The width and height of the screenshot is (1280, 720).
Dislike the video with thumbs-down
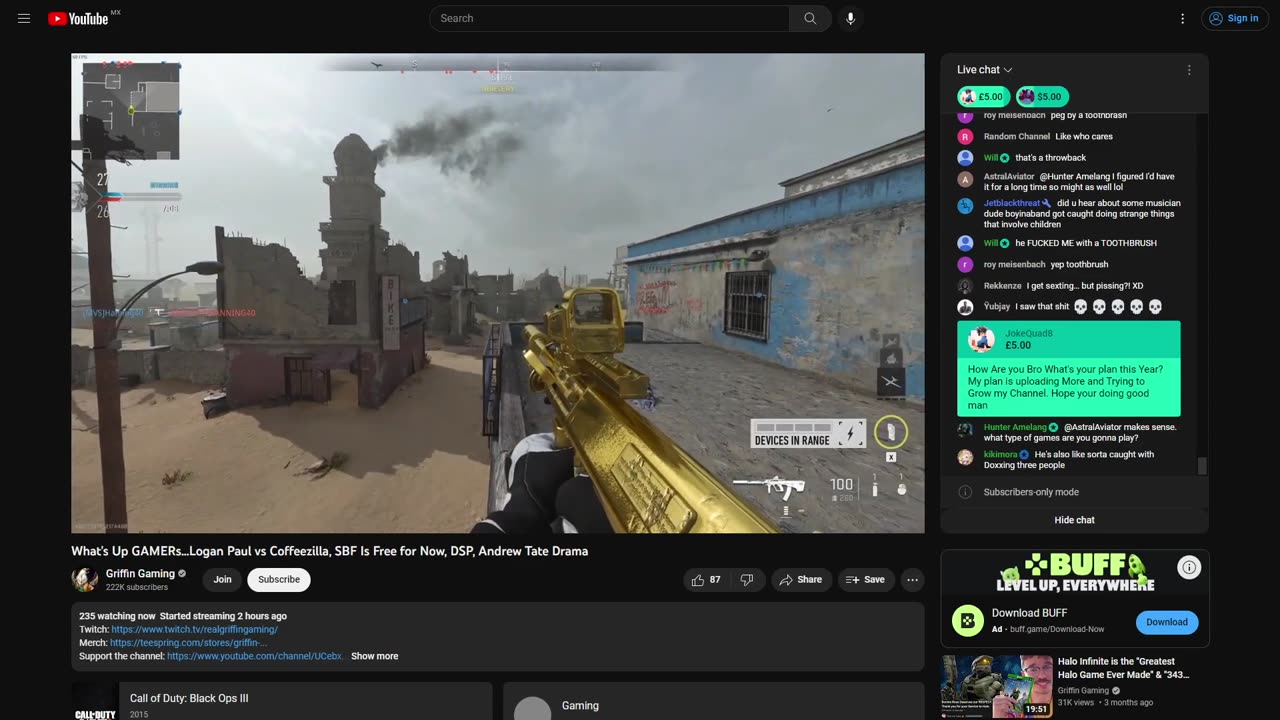746,579
